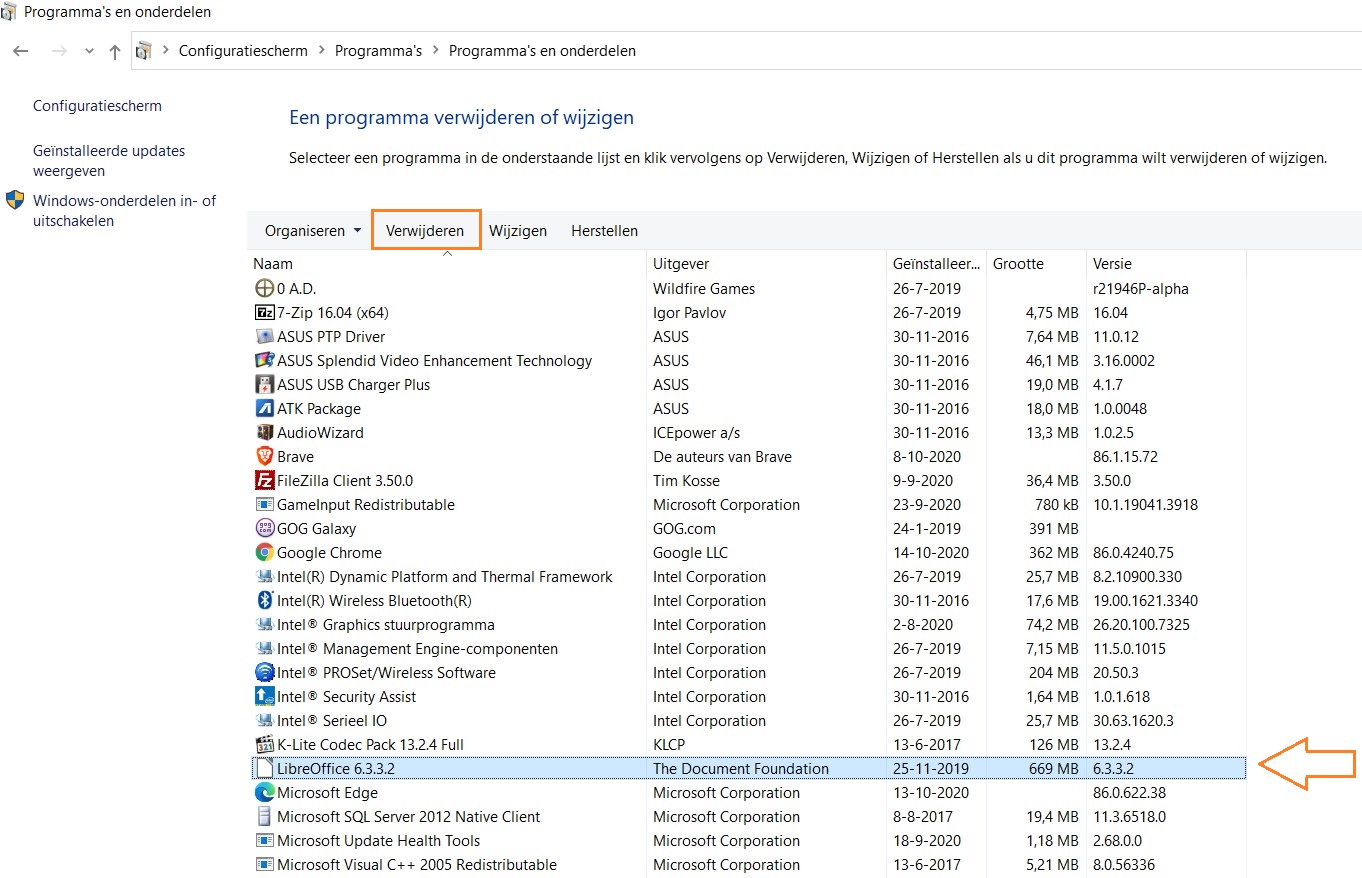Click the GOG Galaxy icon
Viewport: 1362px width, 878px height.
[x=265, y=529]
